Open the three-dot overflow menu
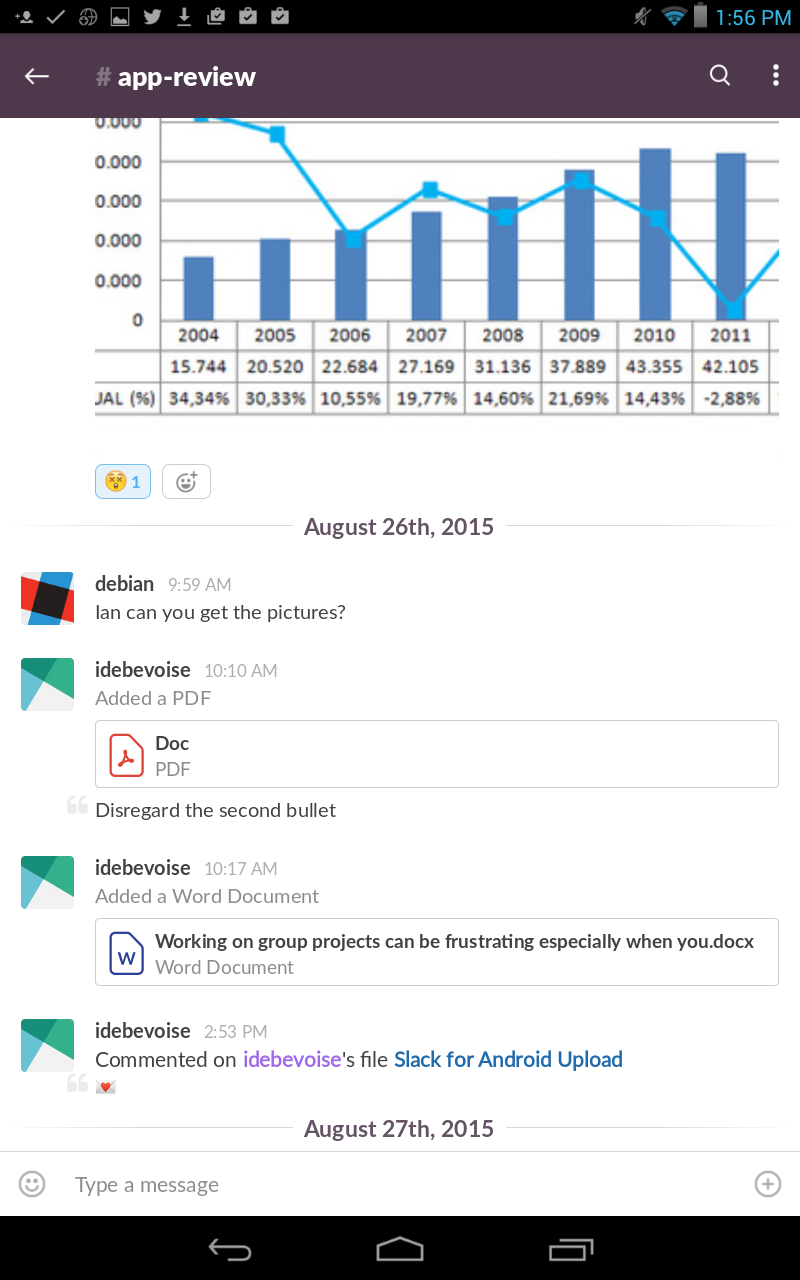 (x=776, y=76)
